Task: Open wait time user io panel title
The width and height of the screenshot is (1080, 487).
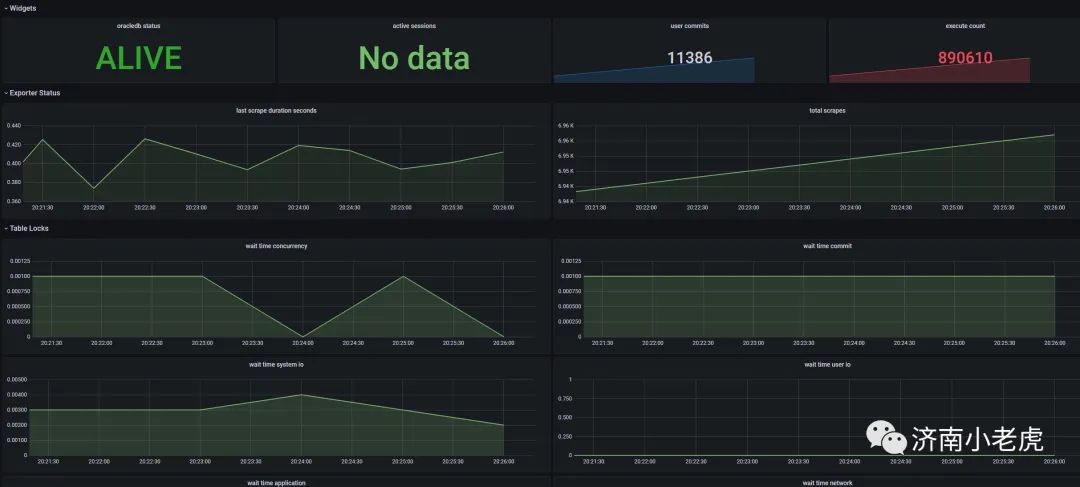Action: pyautogui.click(x=827, y=364)
